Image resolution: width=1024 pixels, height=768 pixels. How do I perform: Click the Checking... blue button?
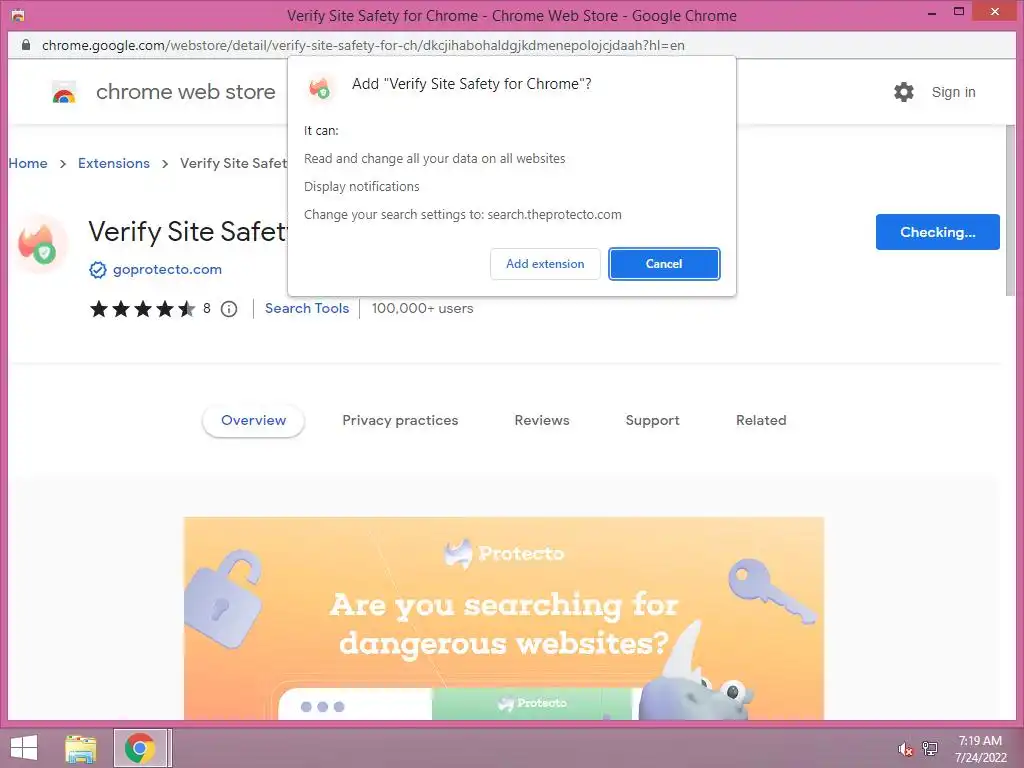tap(937, 232)
